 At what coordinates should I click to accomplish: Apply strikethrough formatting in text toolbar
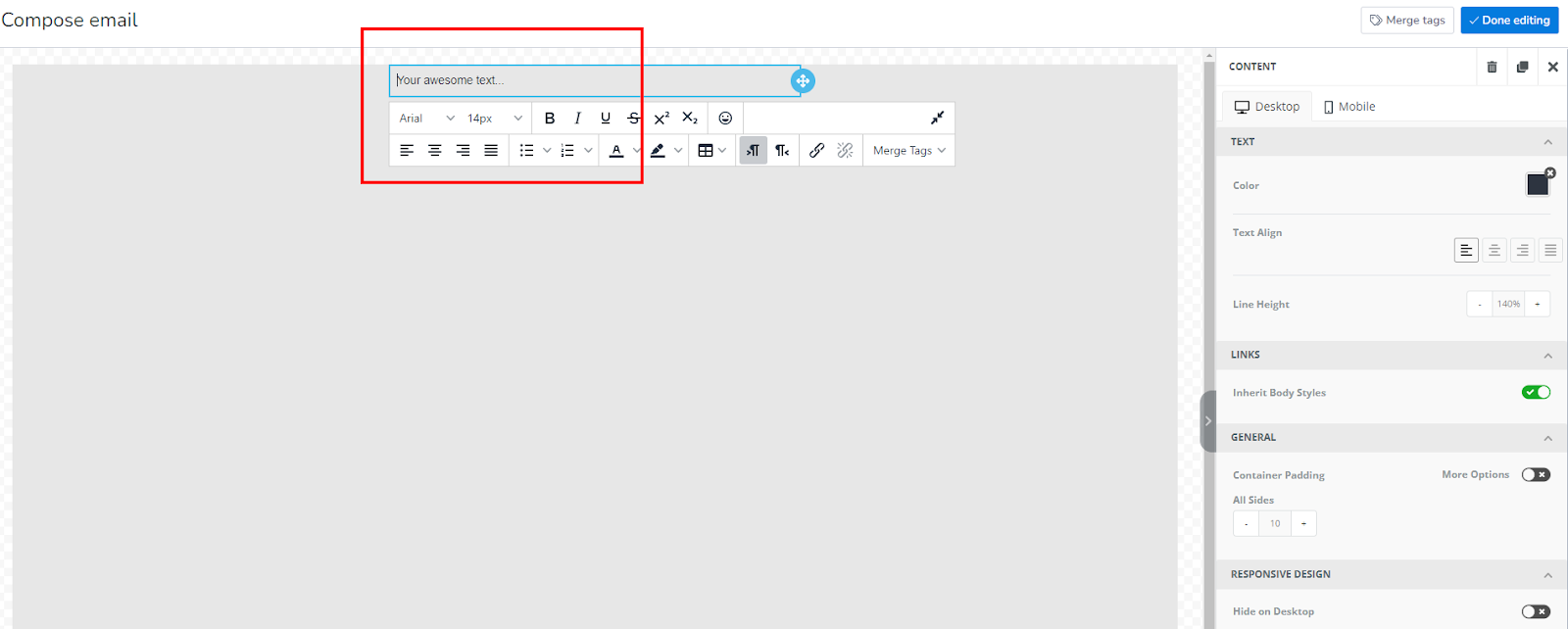tap(634, 119)
